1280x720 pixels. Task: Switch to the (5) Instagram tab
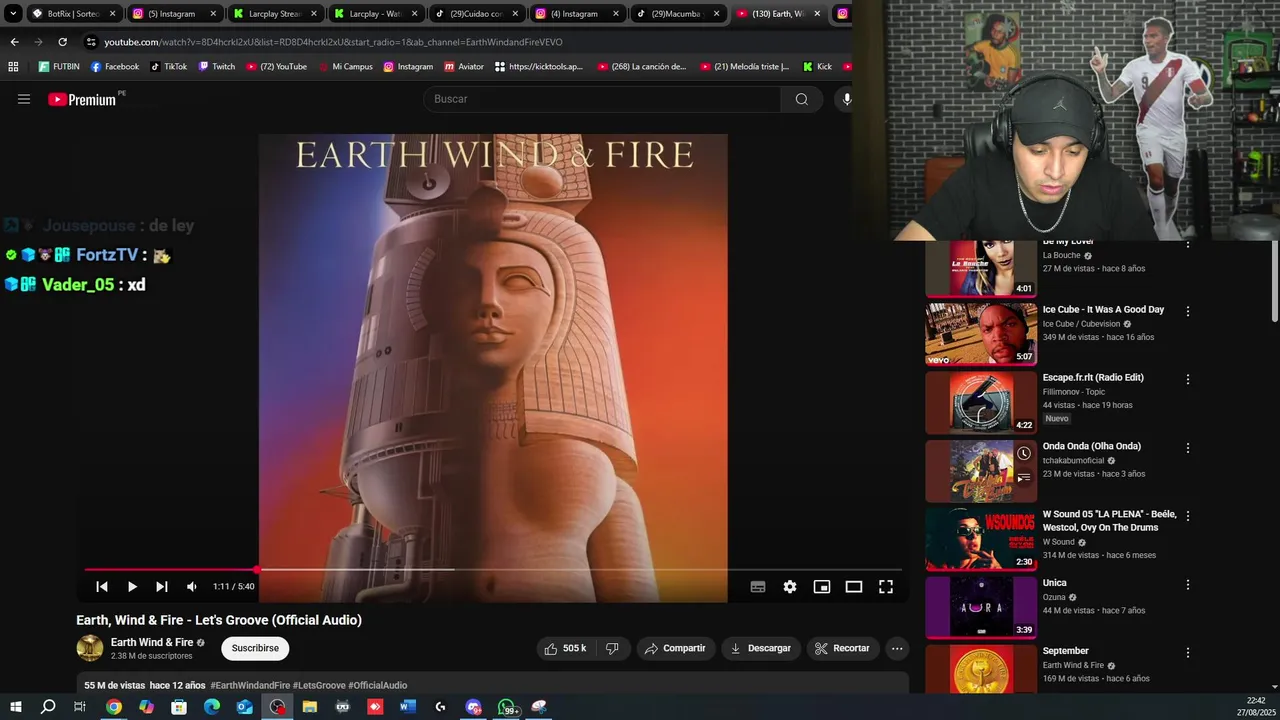pos(174,14)
